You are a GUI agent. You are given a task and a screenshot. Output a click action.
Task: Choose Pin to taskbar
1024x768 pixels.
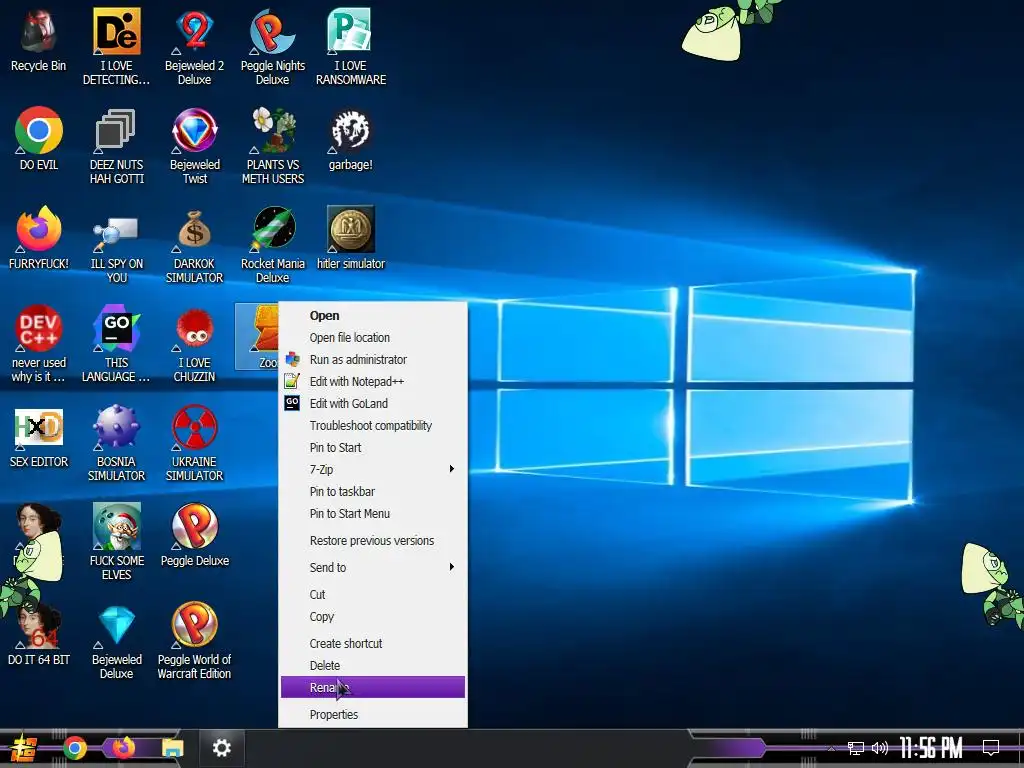373,492
